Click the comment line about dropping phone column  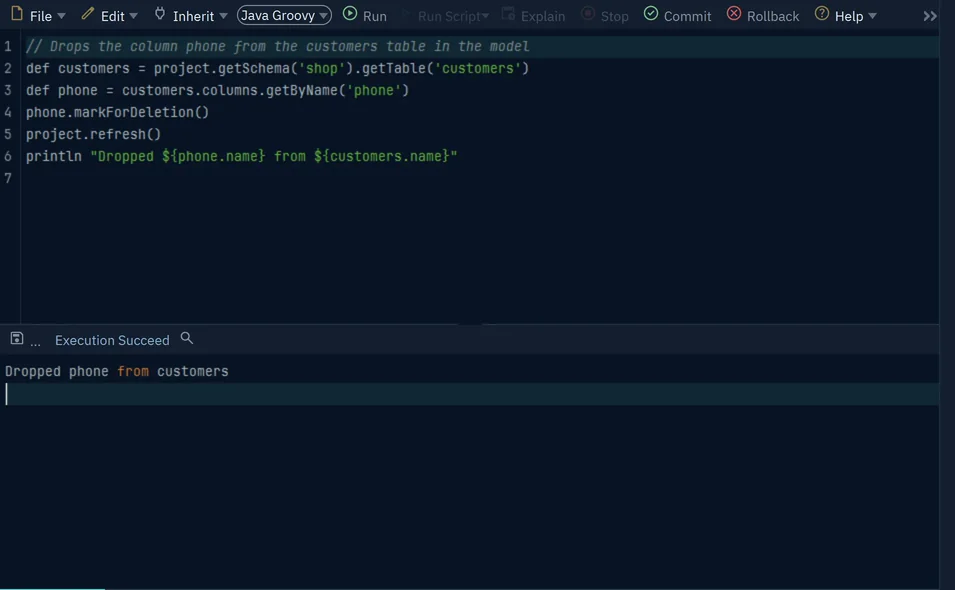tap(277, 46)
